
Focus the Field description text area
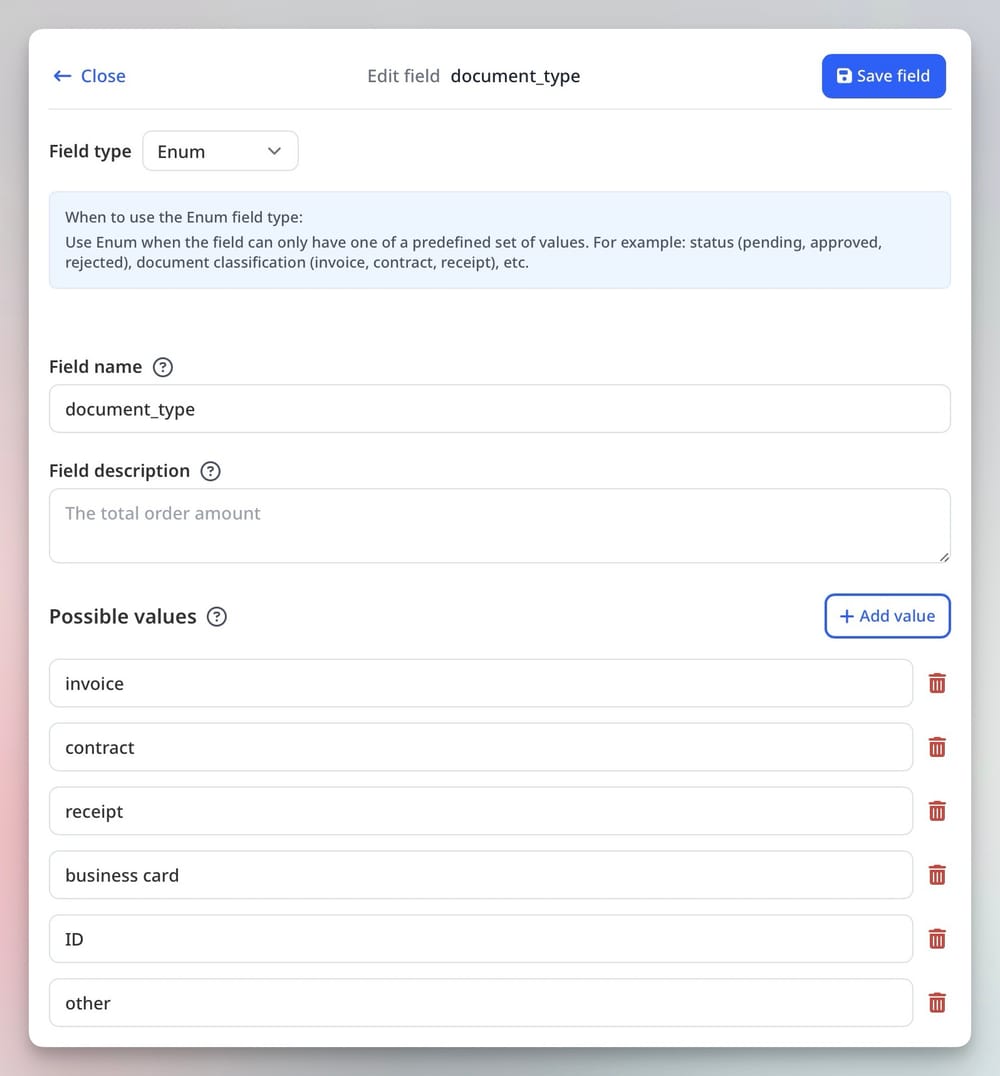coord(499,525)
